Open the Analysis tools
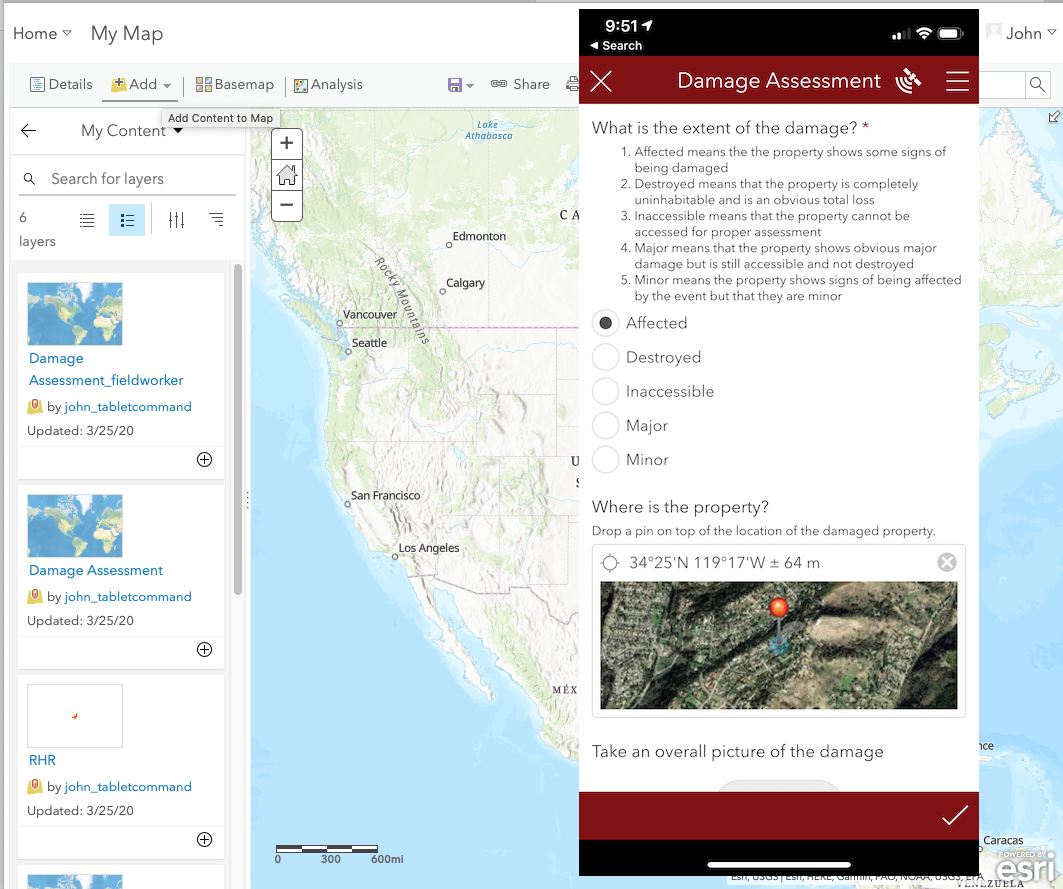 (328, 85)
